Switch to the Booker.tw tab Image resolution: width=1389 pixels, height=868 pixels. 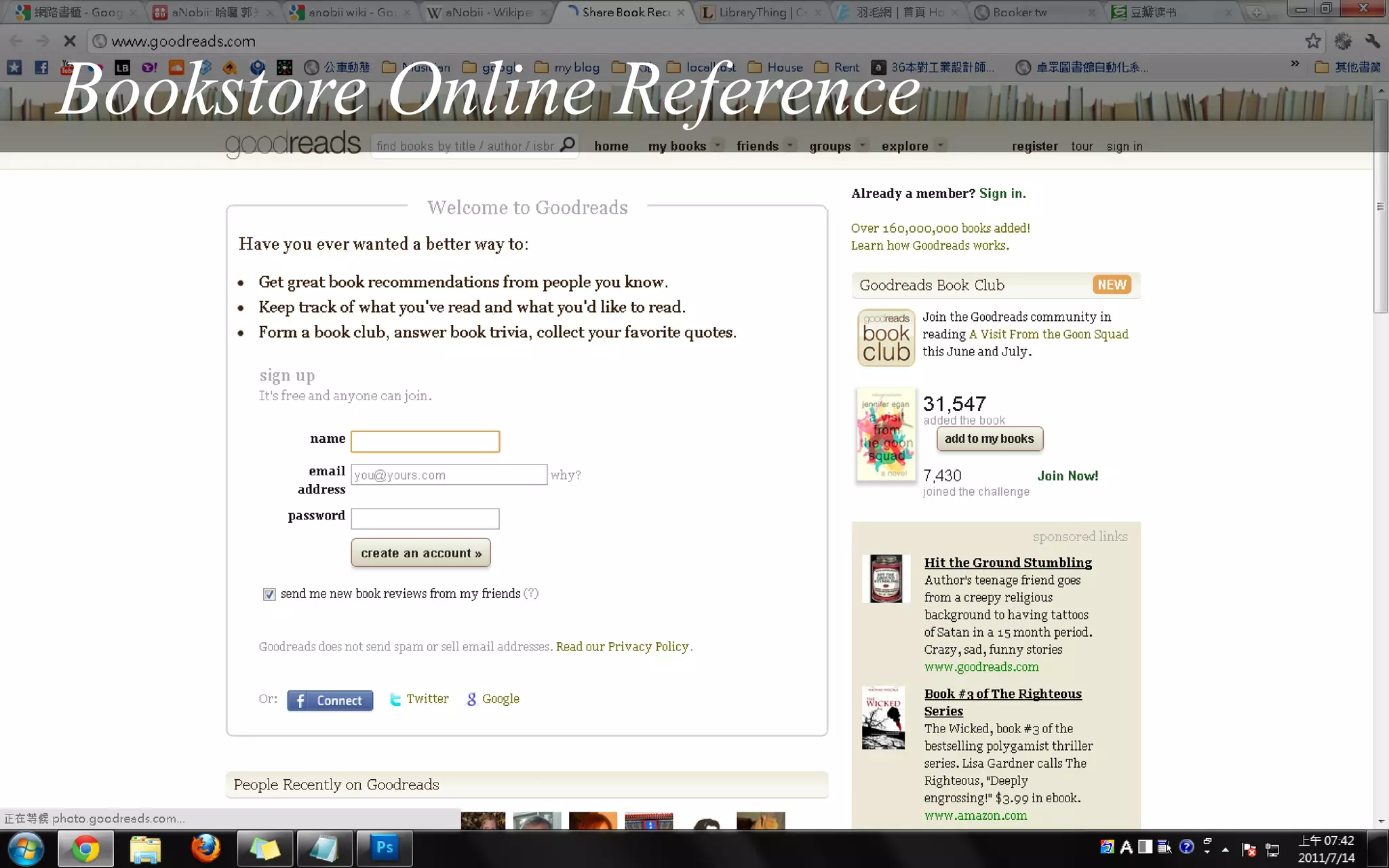pyautogui.click(x=1034, y=12)
